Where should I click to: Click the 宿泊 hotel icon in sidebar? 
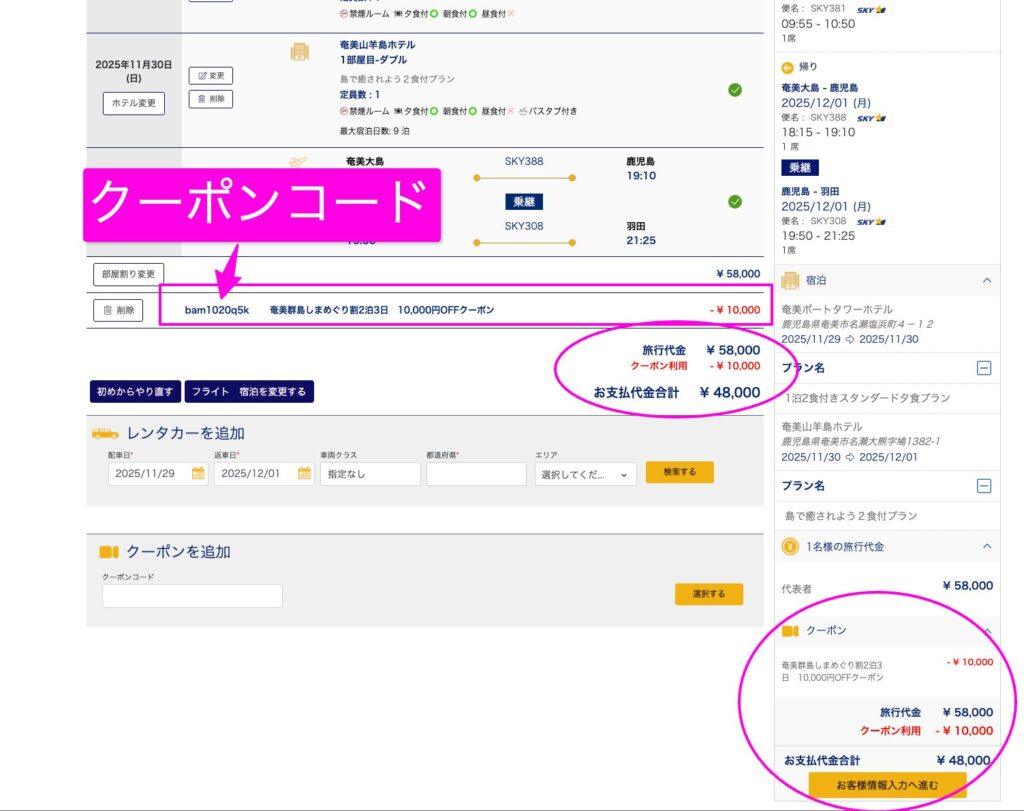(790, 281)
